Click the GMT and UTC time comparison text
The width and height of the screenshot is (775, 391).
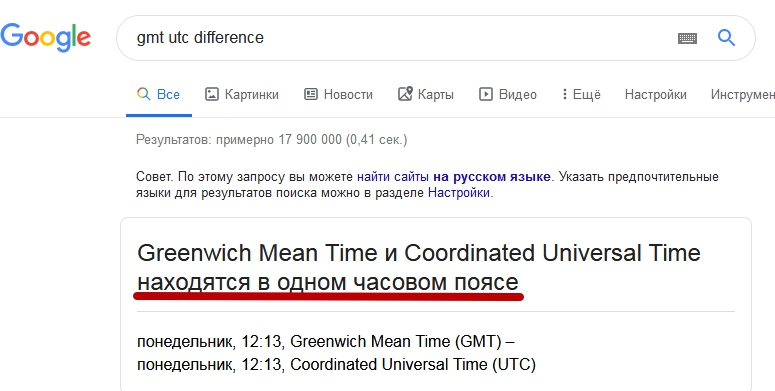pyautogui.click(x=336, y=353)
